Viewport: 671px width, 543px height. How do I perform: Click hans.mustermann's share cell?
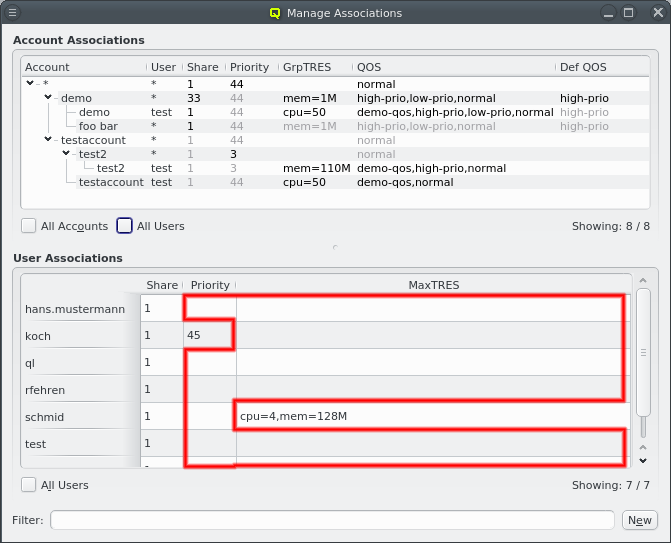[x=162, y=308]
